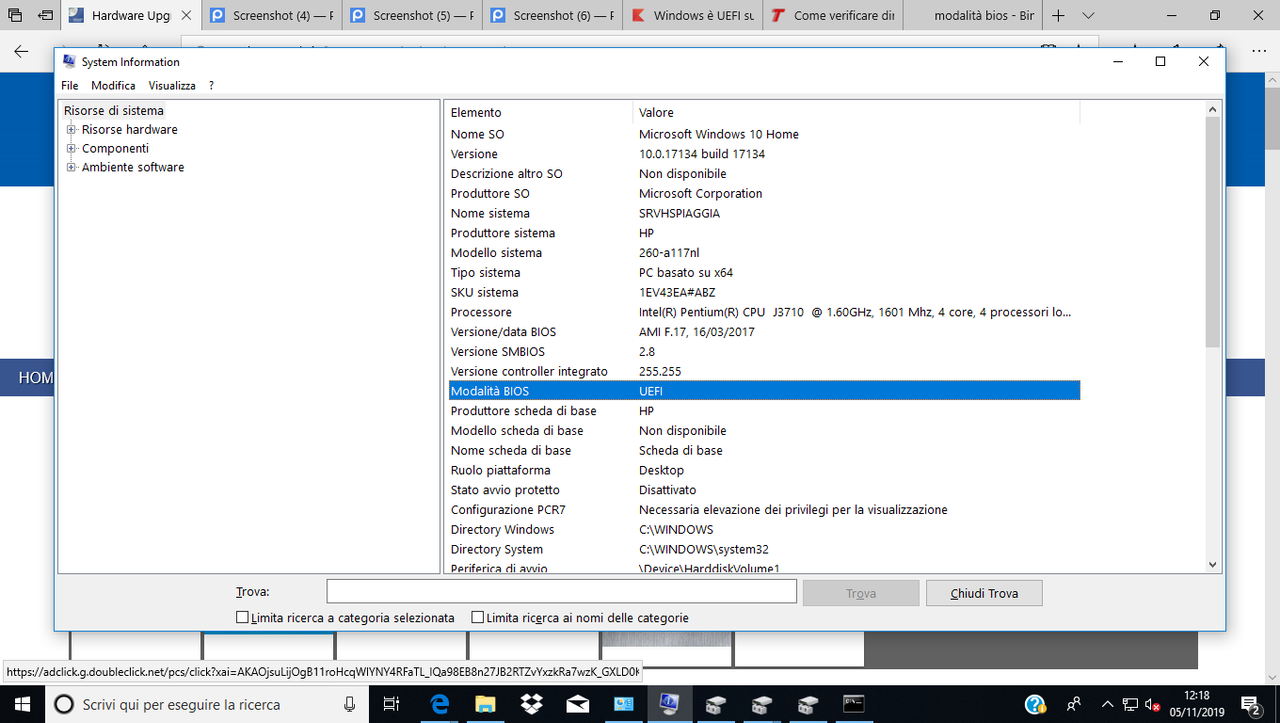
Task: Launch File Explorer from the taskbar
Action: click(x=486, y=704)
